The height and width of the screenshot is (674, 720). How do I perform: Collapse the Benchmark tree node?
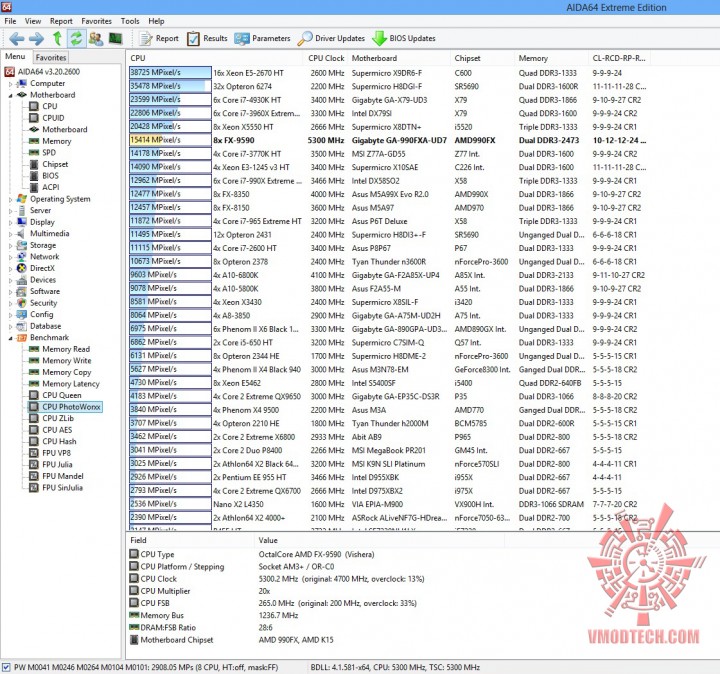pyautogui.click(x=11, y=338)
